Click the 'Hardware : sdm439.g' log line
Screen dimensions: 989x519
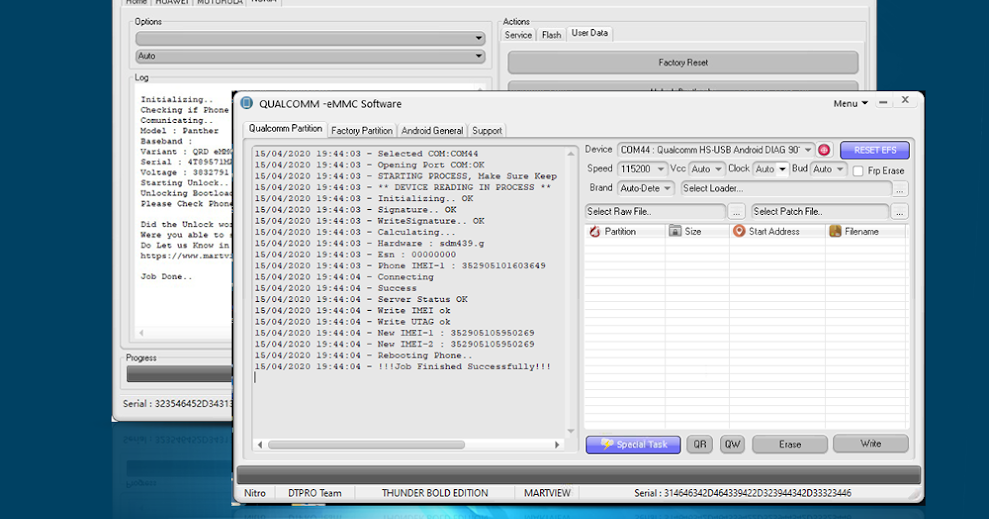pos(370,243)
